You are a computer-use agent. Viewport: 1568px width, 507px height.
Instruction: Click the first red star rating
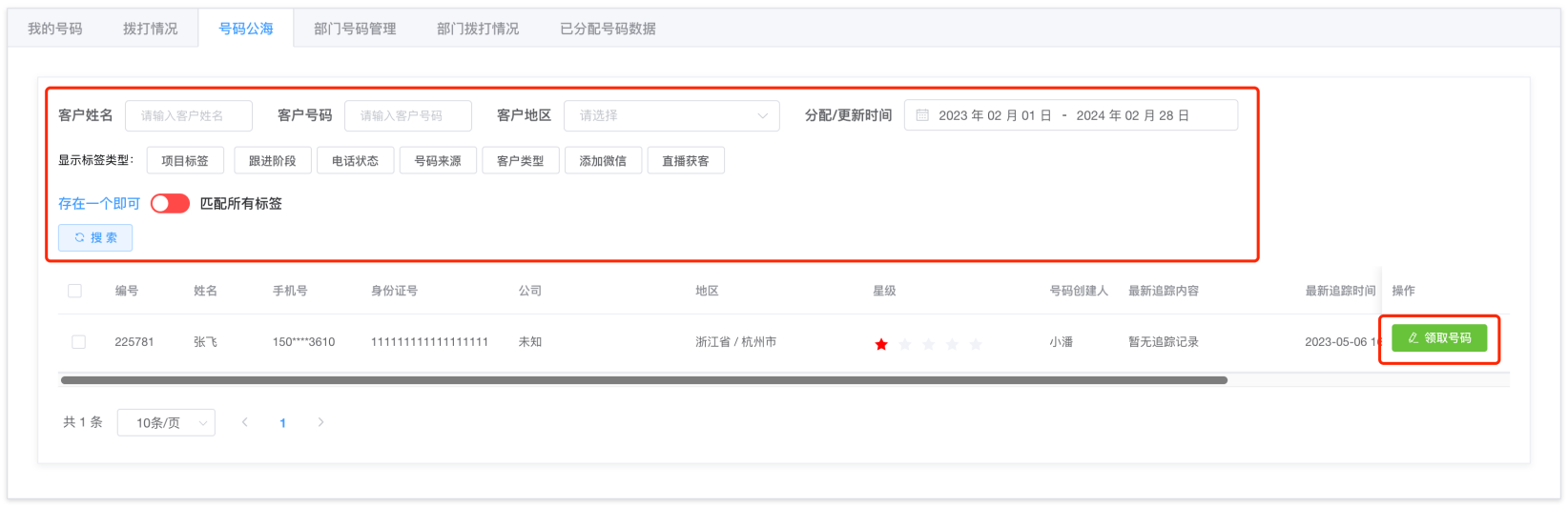coord(881,344)
